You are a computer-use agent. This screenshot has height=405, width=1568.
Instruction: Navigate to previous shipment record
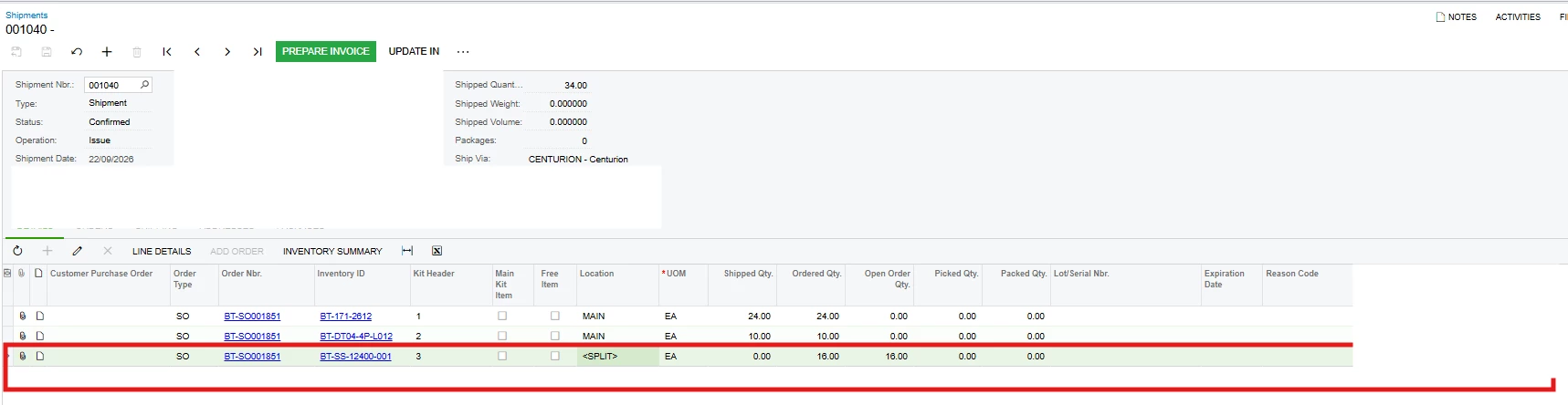[x=197, y=52]
